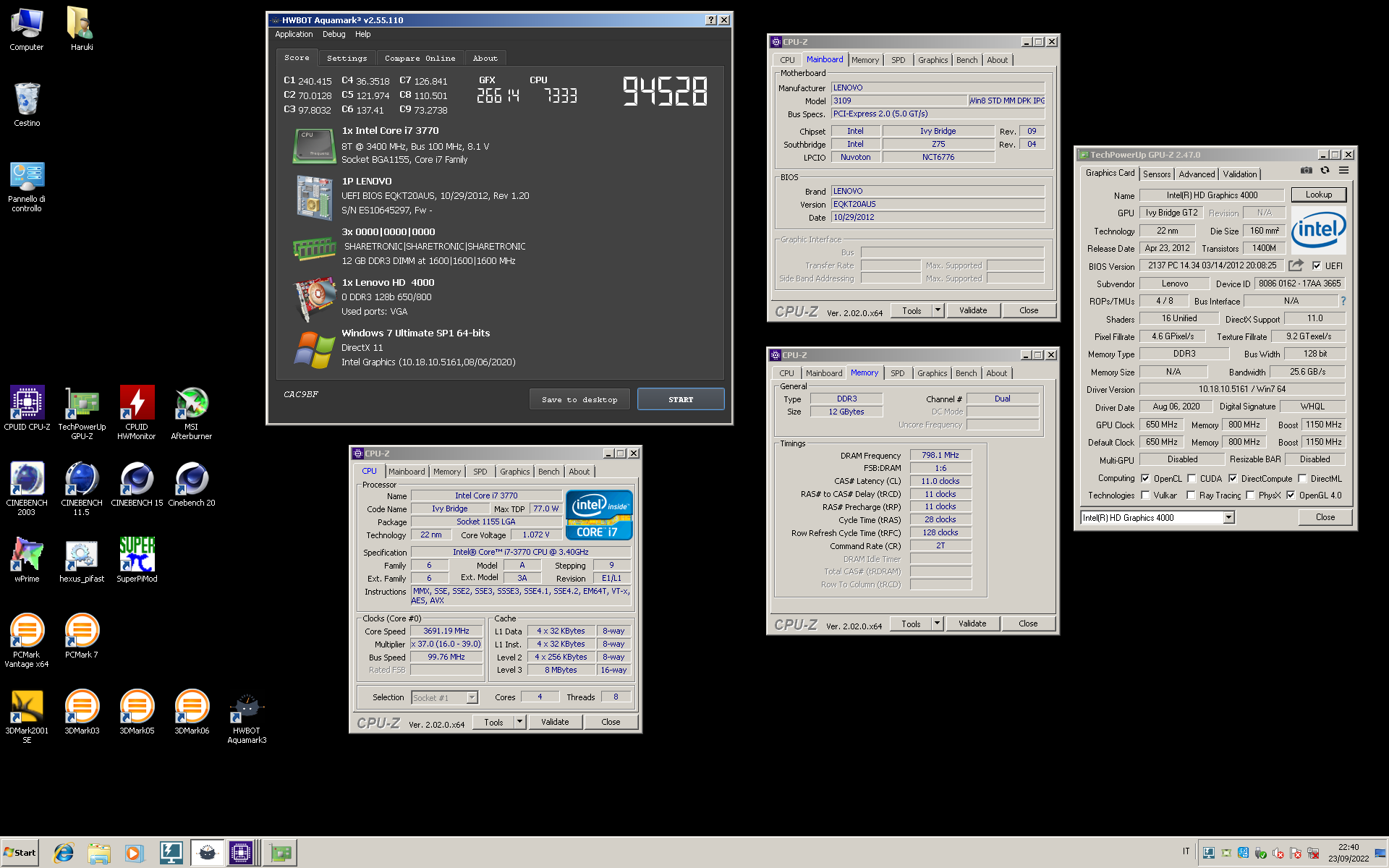The height and width of the screenshot is (868, 1389).
Task: Select Sensors tab in GPU-Z
Action: pyautogui.click(x=1156, y=174)
